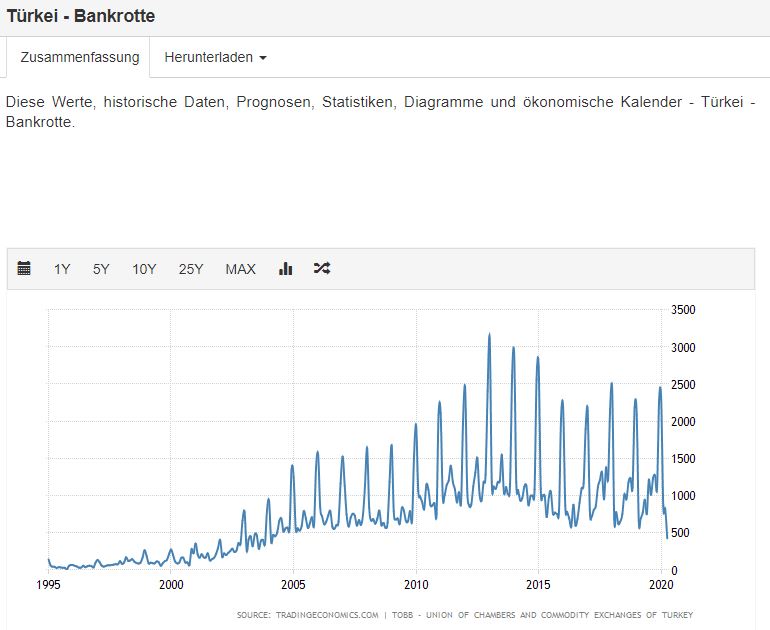Open the calendar date range icon

coord(24,269)
